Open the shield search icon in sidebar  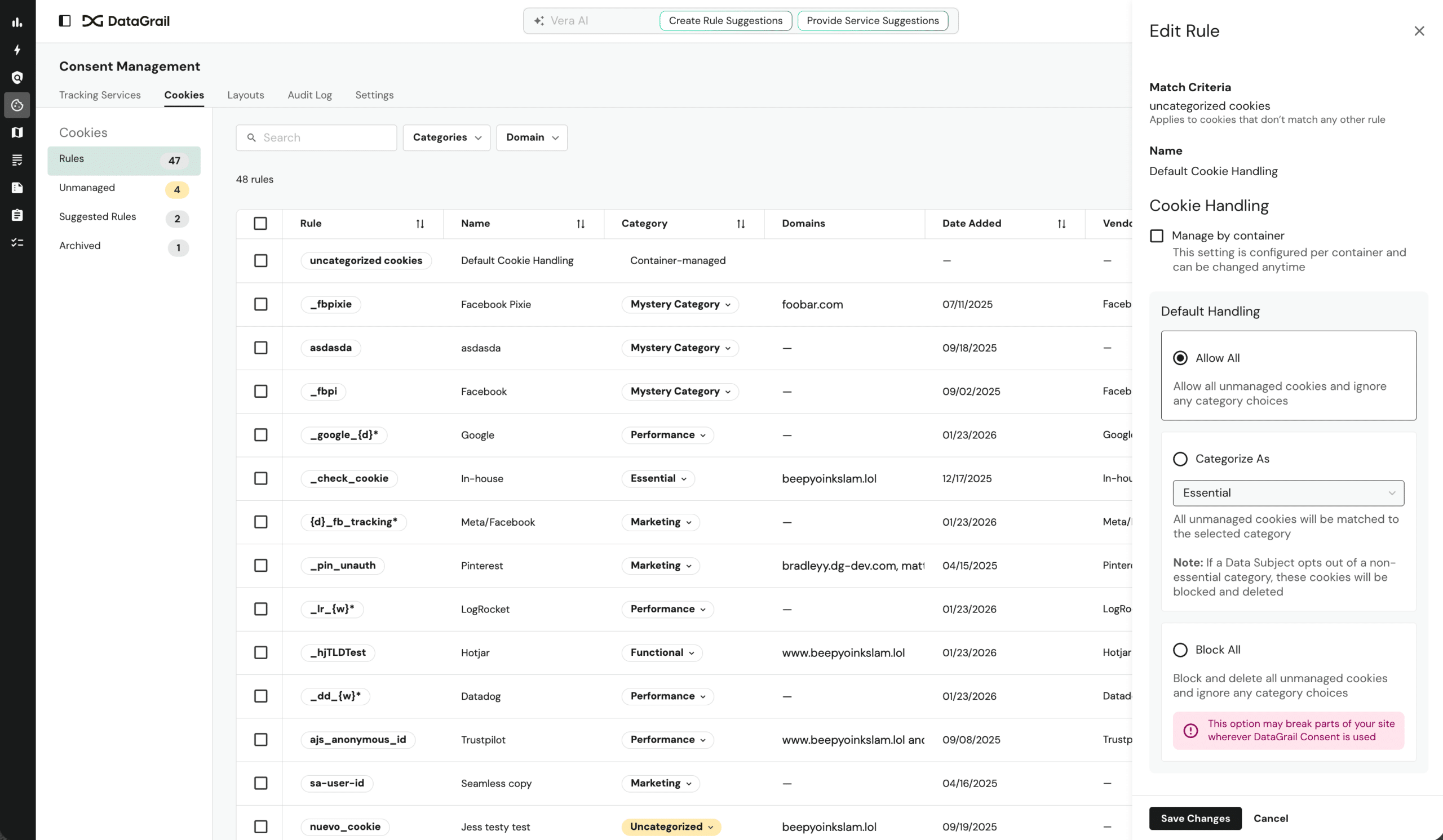pyautogui.click(x=17, y=77)
